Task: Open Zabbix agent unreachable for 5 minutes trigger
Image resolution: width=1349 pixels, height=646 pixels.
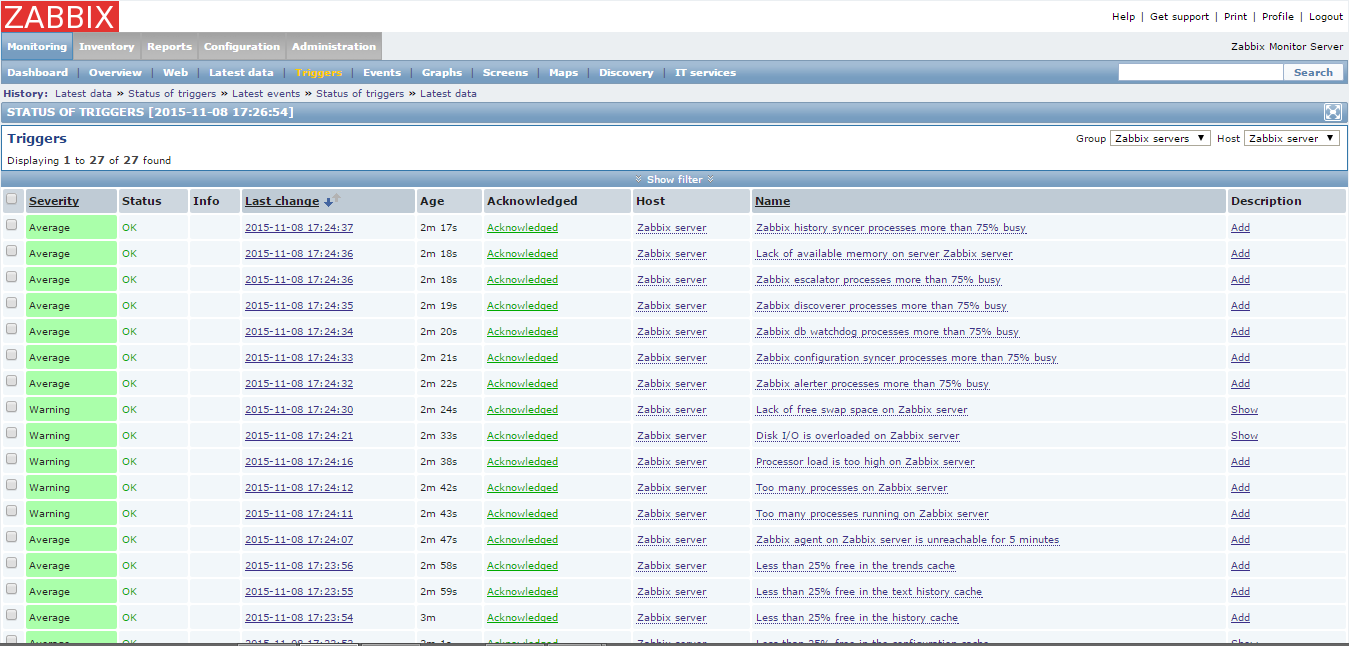Action: pyautogui.click(x=907, y=540)
